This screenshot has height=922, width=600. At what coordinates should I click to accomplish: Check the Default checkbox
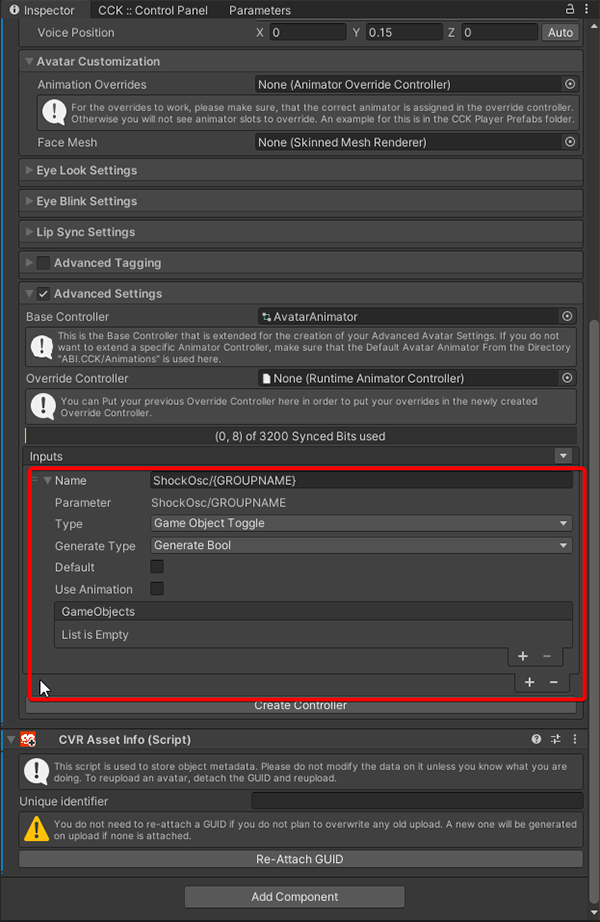point(157,567)
